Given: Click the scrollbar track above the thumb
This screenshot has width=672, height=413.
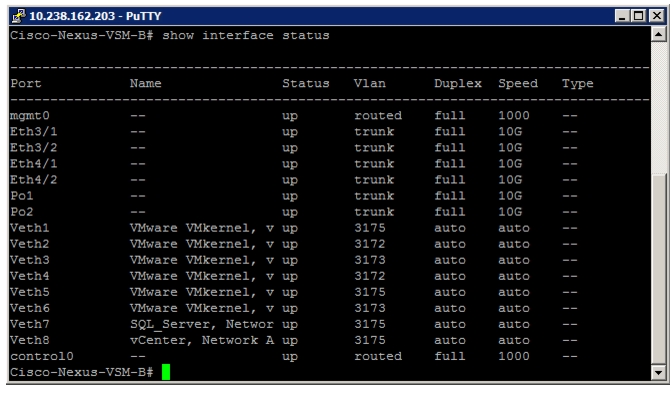Looking at the screenshot, I should [659, 108].
